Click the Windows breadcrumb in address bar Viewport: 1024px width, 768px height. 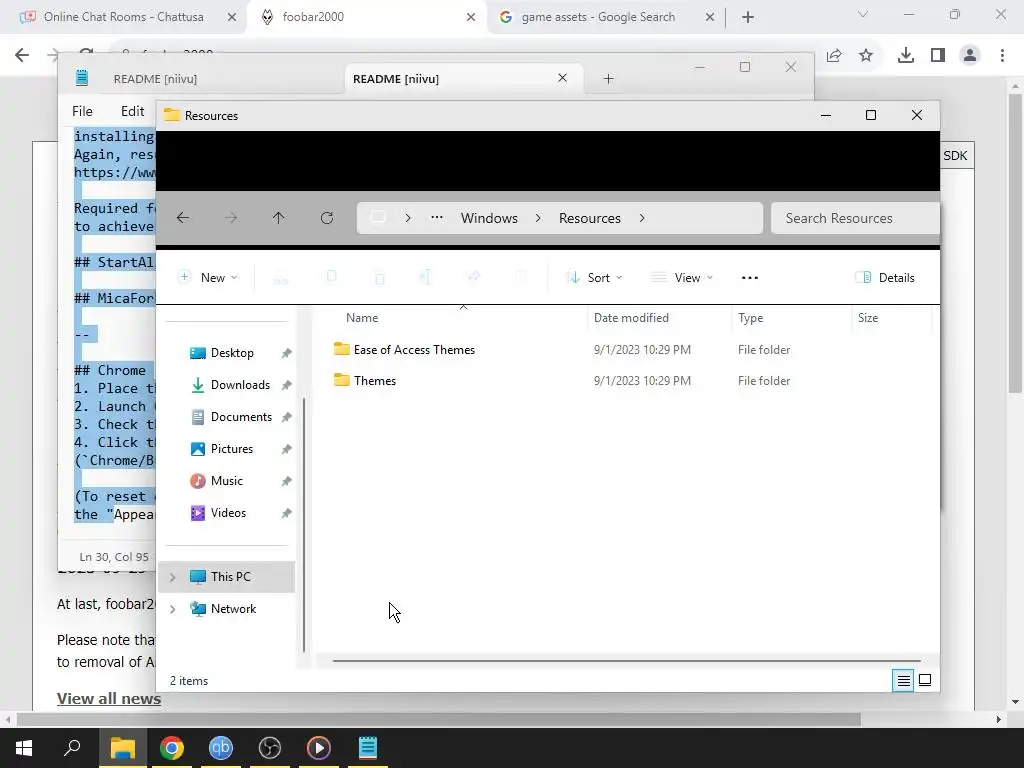pos(489,218)
